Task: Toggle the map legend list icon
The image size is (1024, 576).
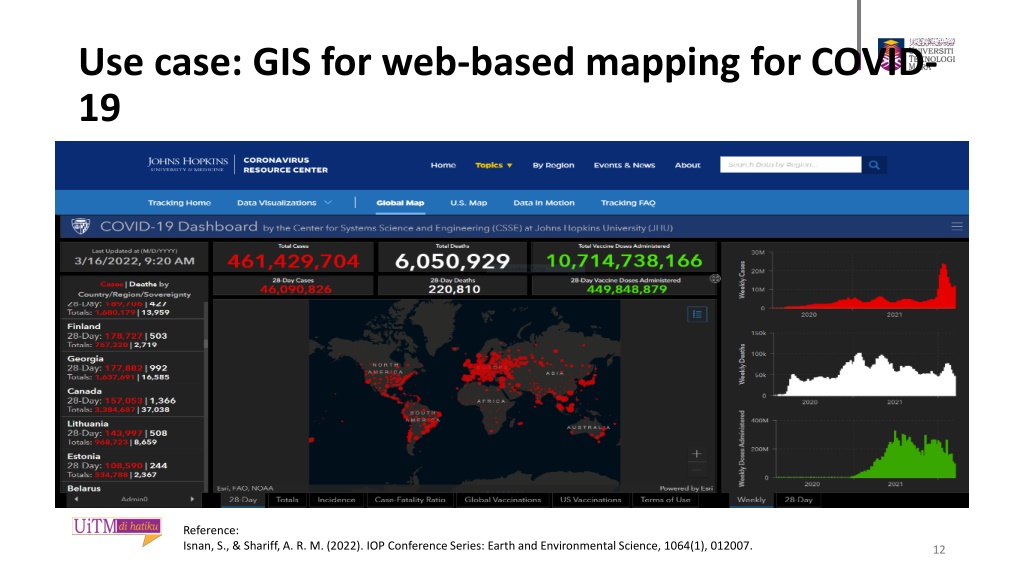Action: click(698, 313)
